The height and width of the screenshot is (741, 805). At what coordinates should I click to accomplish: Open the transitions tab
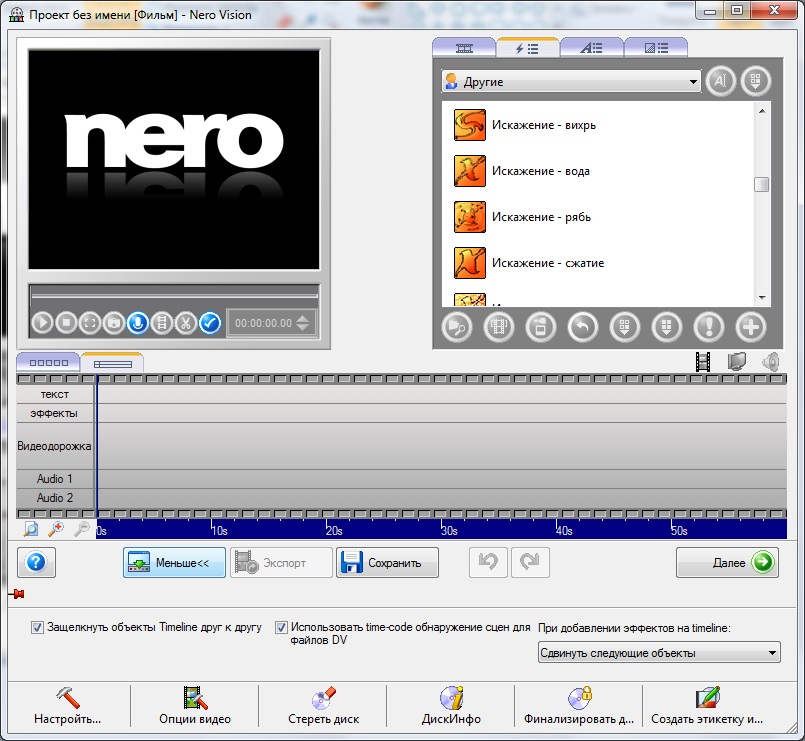[656, 48]
